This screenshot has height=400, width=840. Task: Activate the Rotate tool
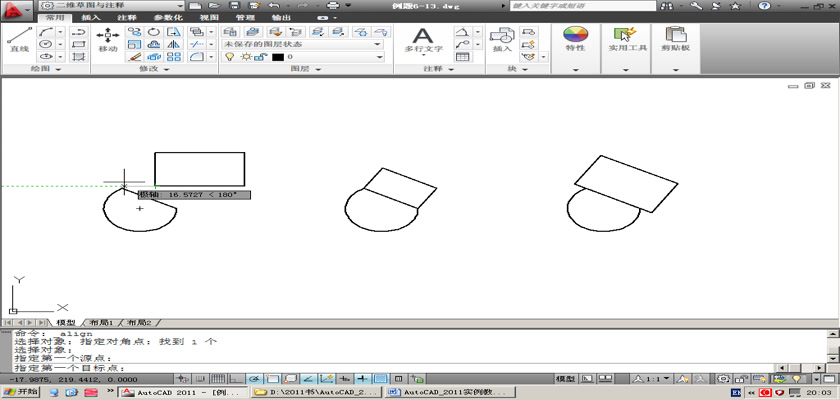point(154,32)
